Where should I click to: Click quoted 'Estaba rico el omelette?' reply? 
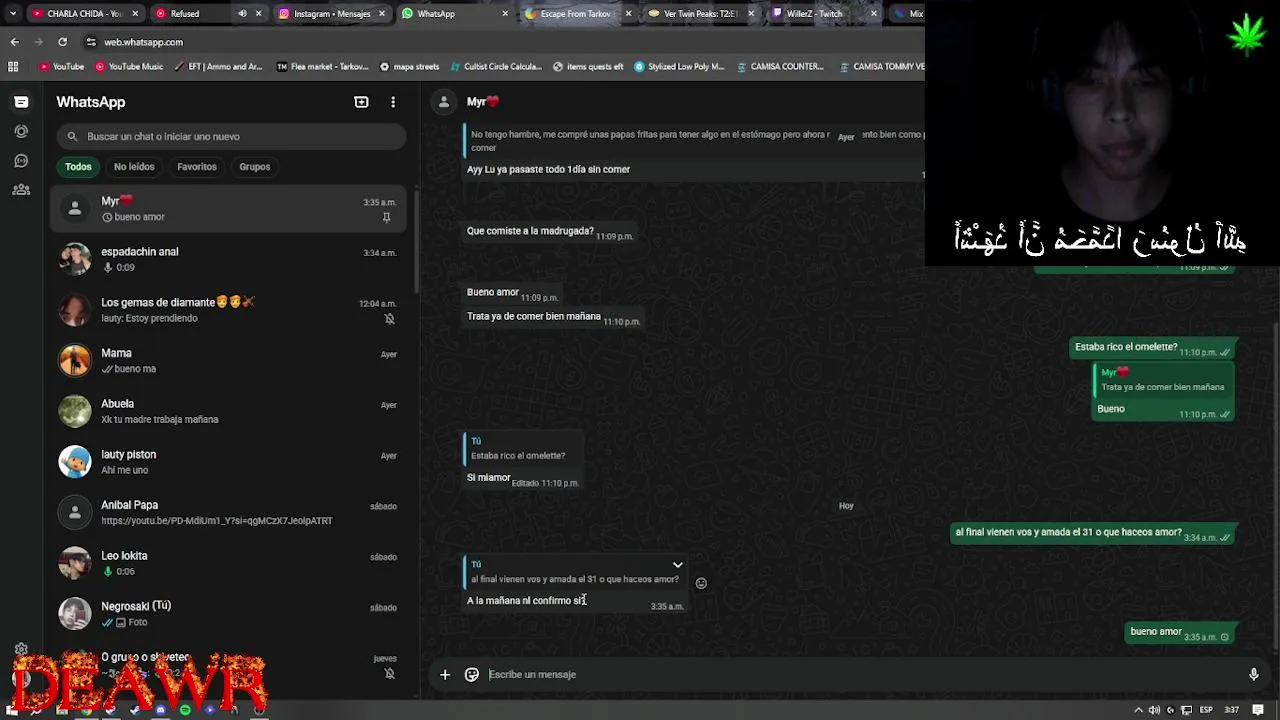click(x=523, y=449)
